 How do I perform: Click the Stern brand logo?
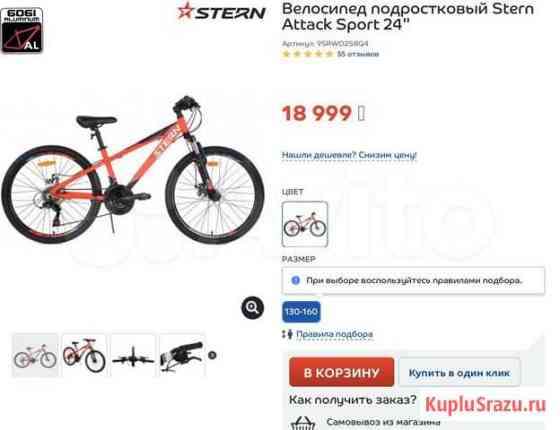click(221, 11)
